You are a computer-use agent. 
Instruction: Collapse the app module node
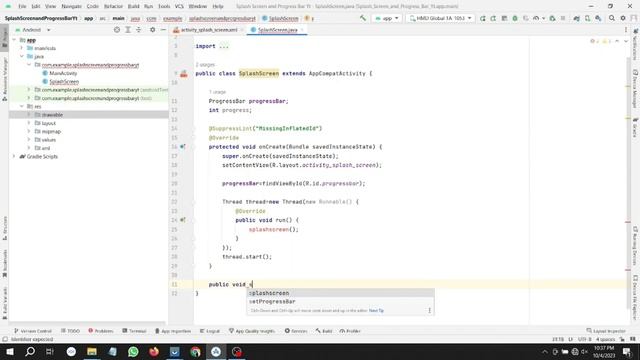click(x=14, y=40)
